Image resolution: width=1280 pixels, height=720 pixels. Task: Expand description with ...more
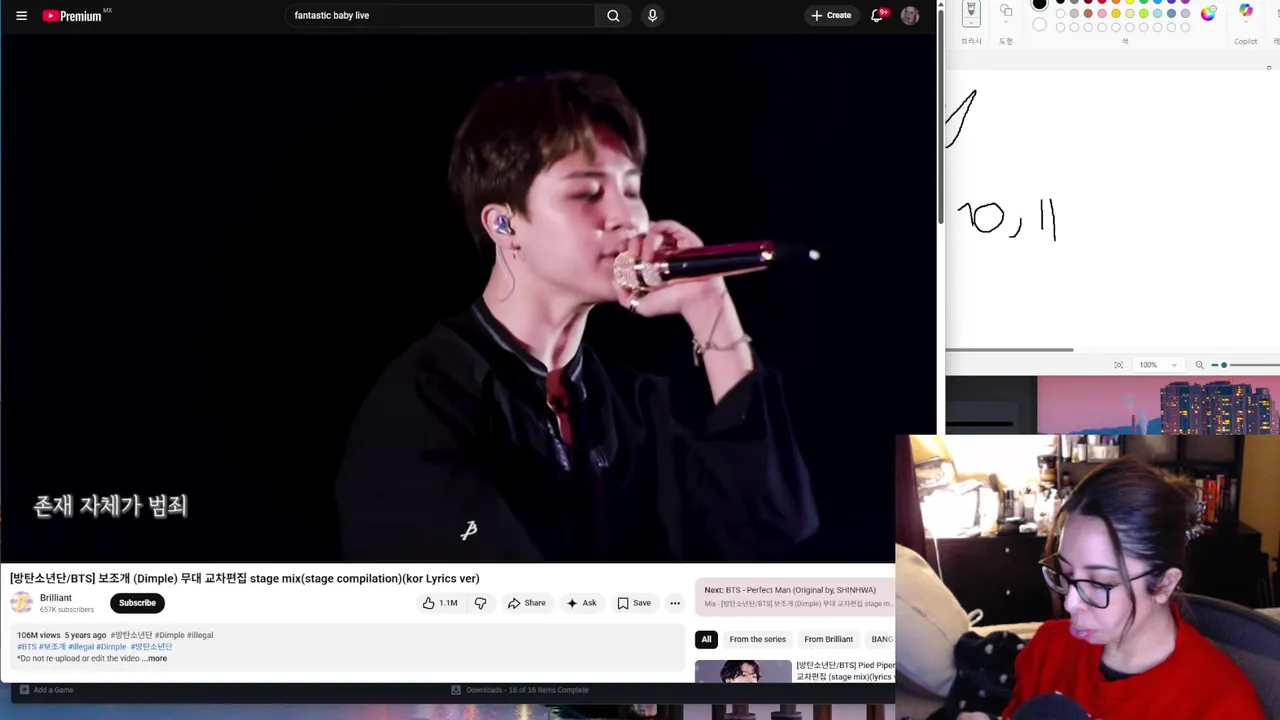click(155, 658)
